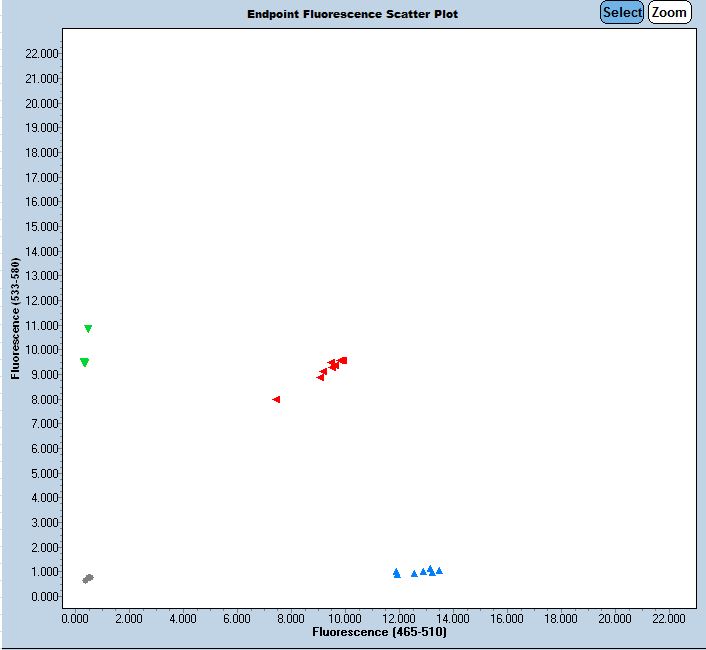Select the gray negative control cluster
This screenshot has height=650, width=706.
coord(88,578)
